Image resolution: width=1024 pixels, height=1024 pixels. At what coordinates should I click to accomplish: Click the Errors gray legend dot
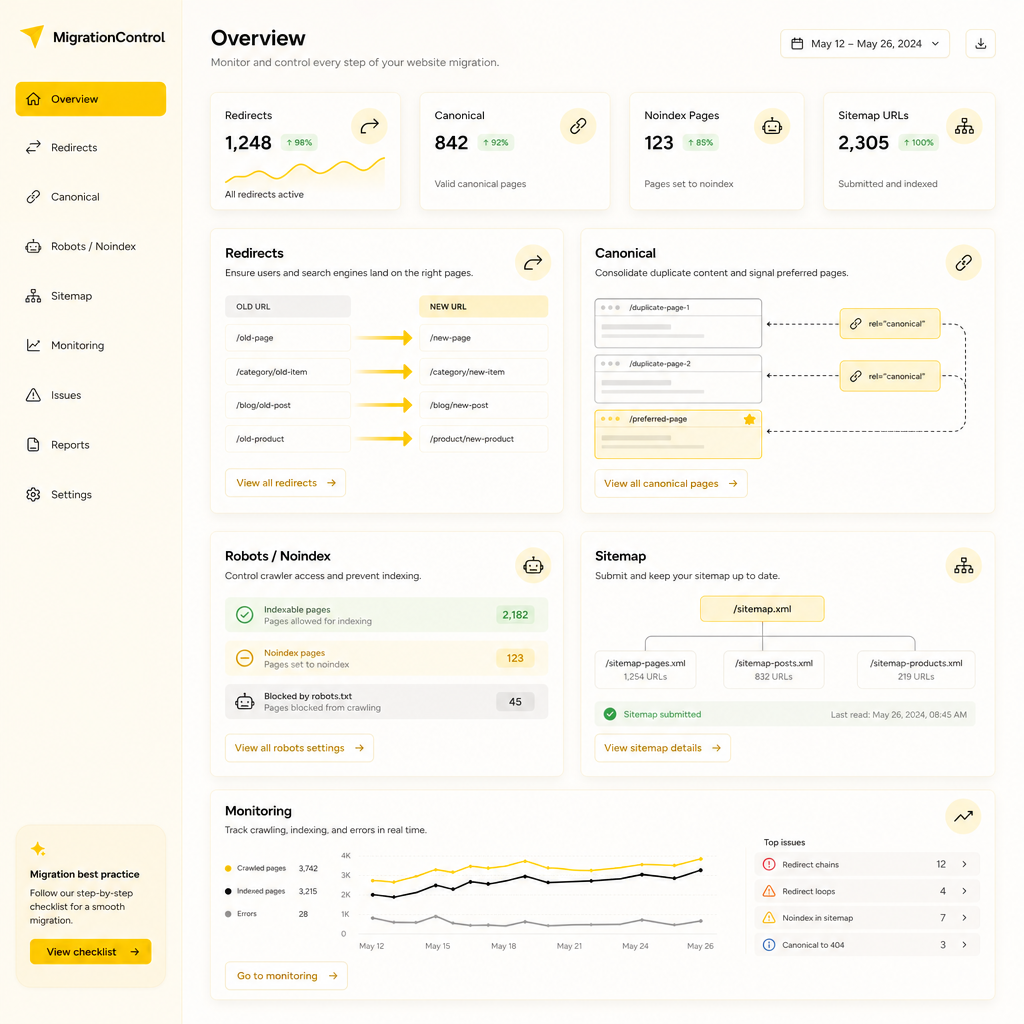pos(228,914)
